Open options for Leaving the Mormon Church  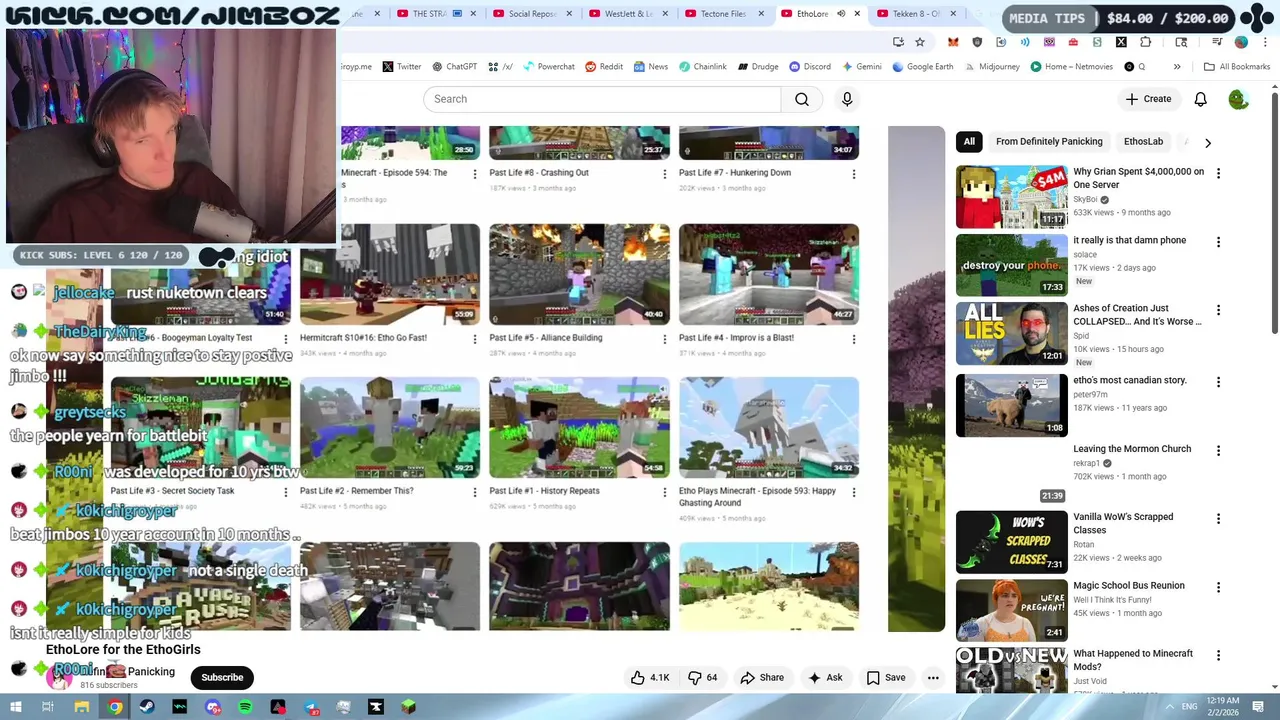tap(1218, 450)
